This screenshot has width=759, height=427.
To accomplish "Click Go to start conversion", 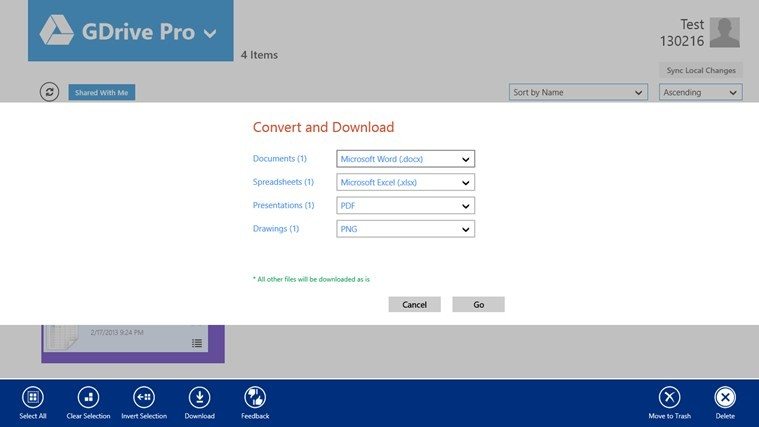I will 478,305.
